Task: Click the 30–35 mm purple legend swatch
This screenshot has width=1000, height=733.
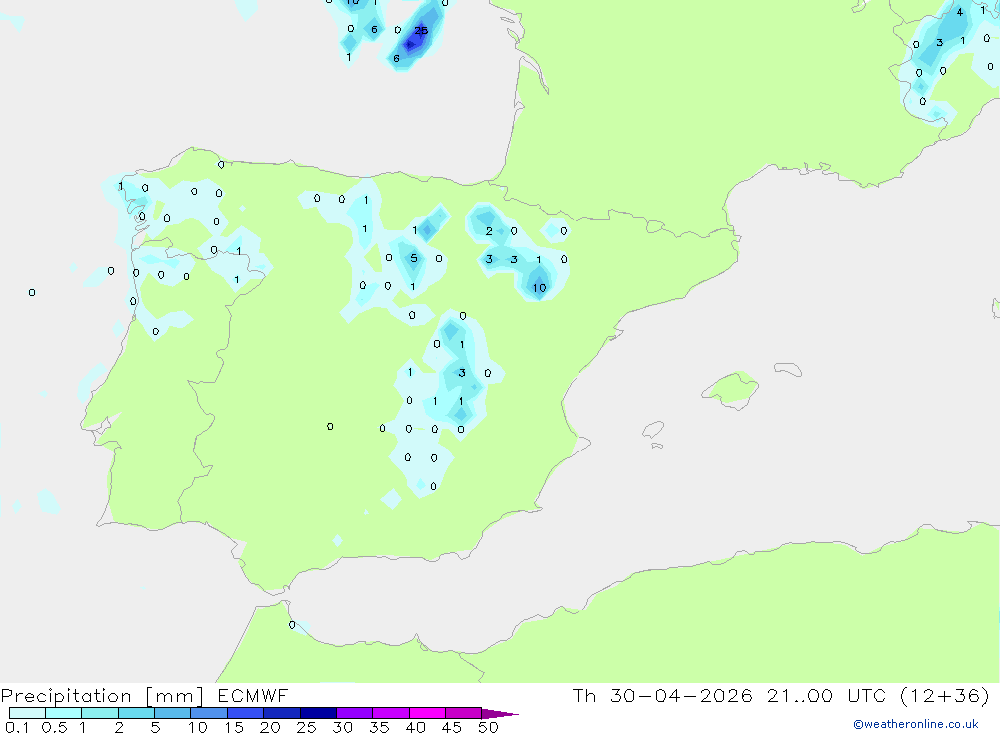Action: pos(354,713)
